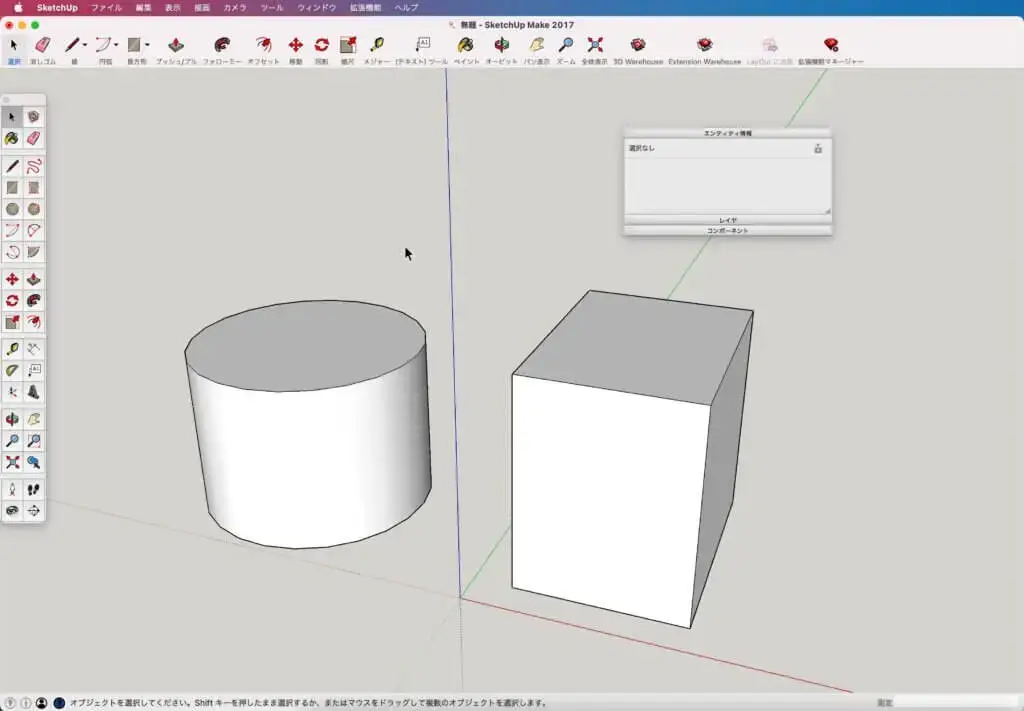Image resolution: width=1024 pixels, height=711 pixels.
Task: Open the Apple menu
Action: point(18,8)
